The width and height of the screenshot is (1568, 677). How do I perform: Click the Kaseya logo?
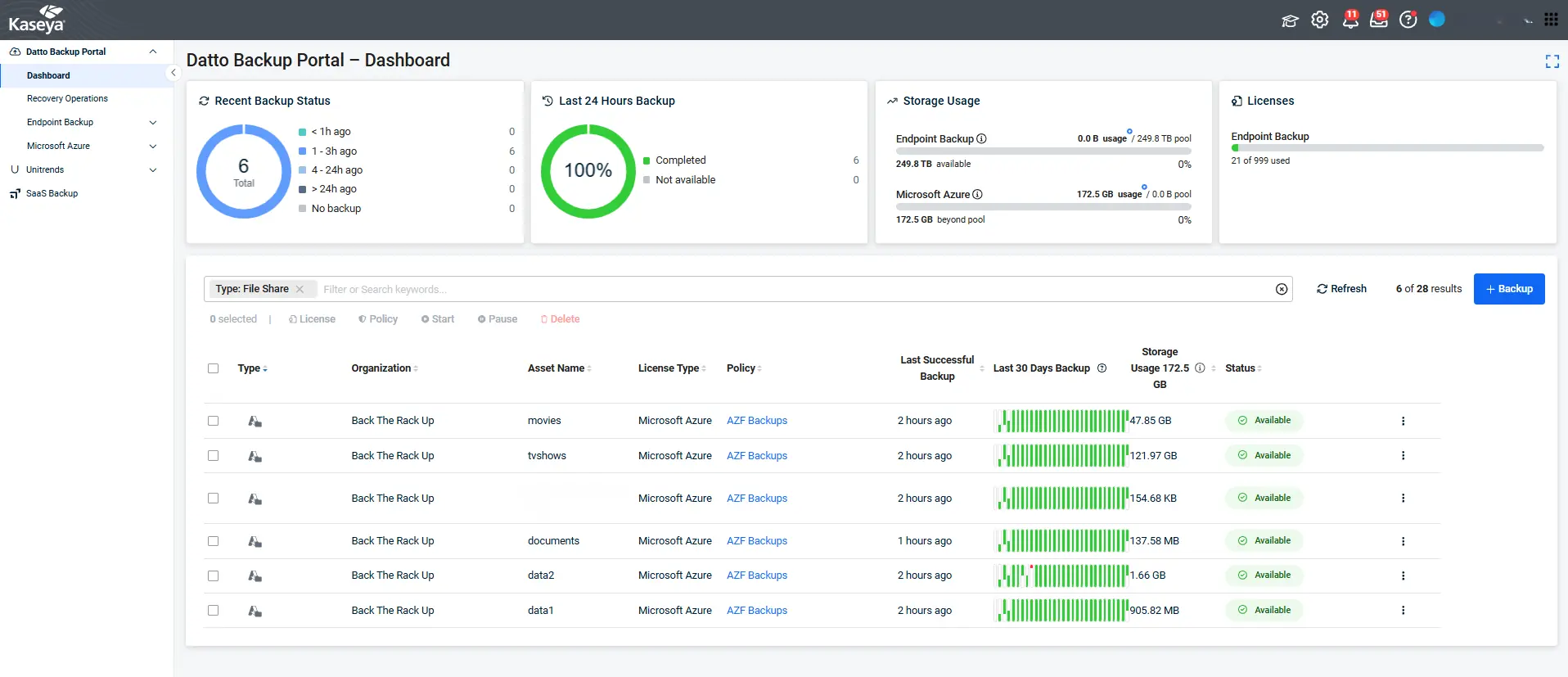coord(36,20)
